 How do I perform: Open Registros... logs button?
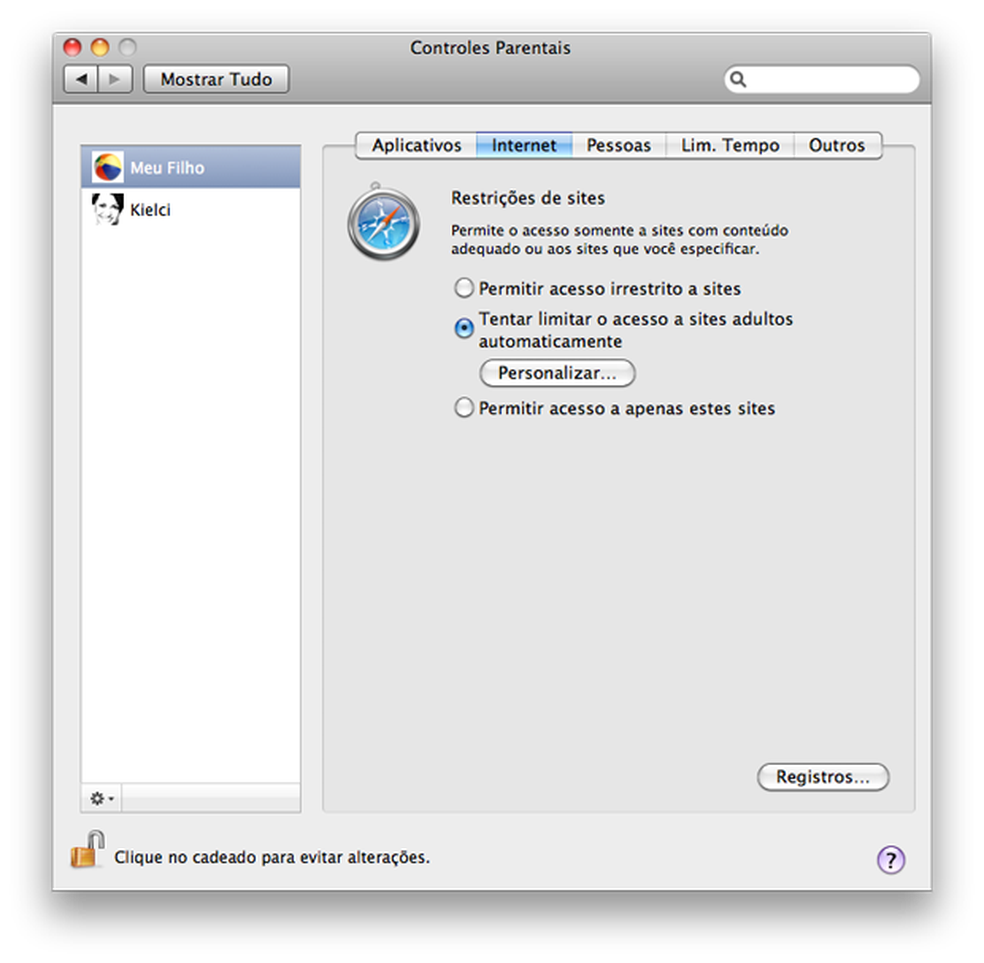click(x=823, y=777)
